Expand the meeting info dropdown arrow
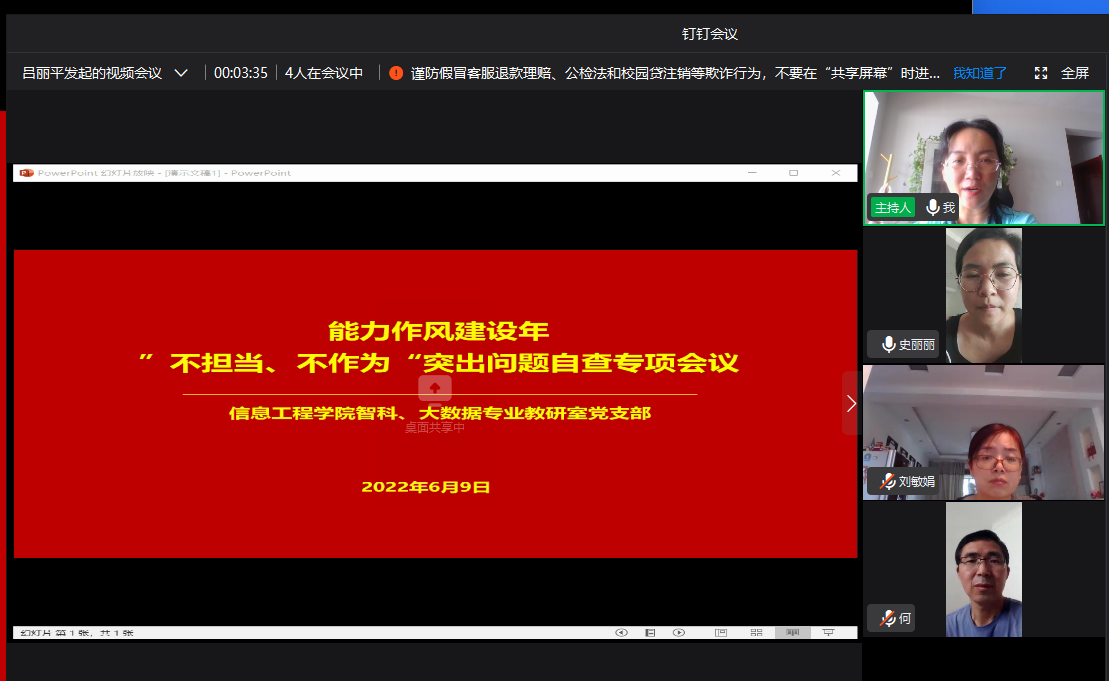Image resolution: width=1109 pixels, height=681 pixels. (x=181, y=73)
